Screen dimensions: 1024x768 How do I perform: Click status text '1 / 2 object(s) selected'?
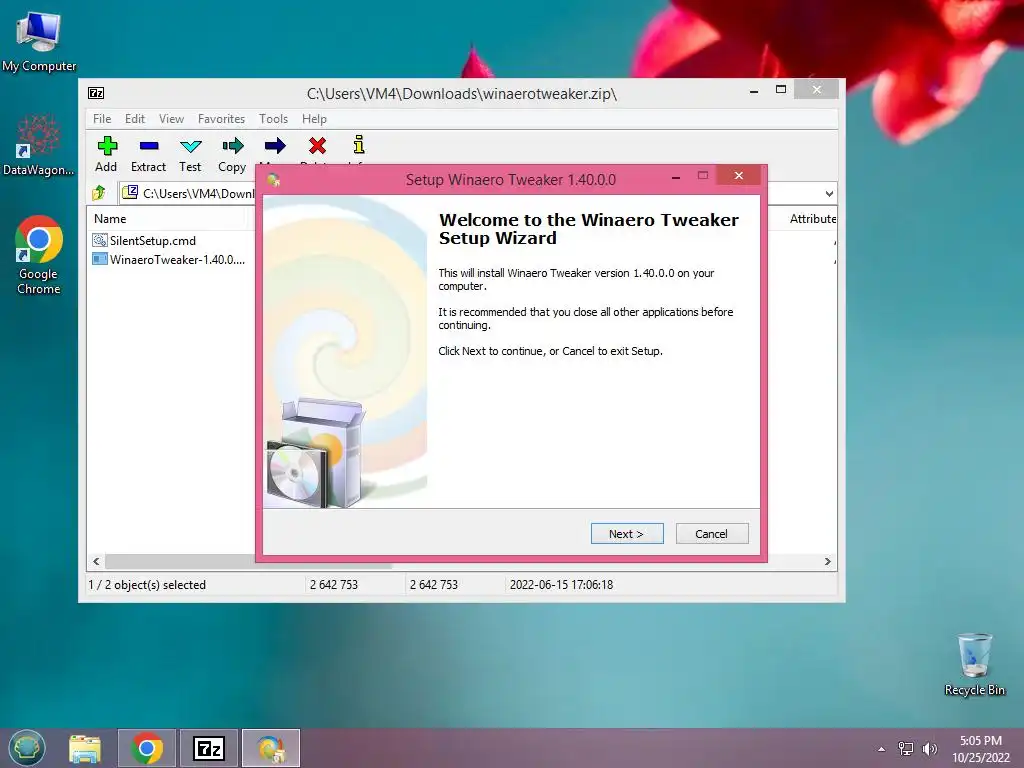coord(147,584)
